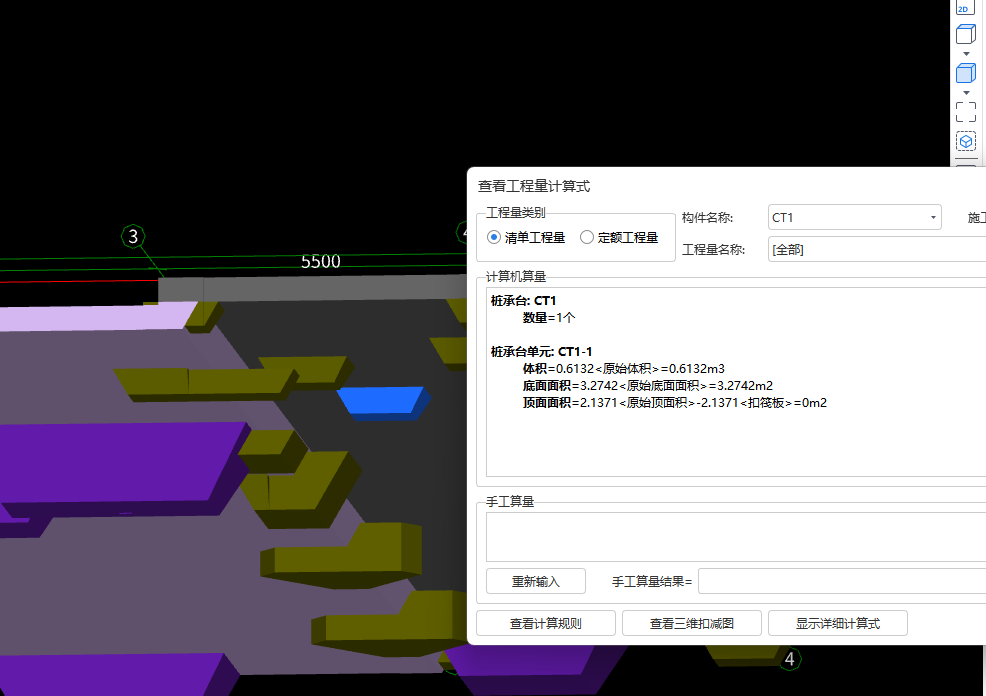Select the dashed rectangle selection icon
This screenshot has width=986, height=696.
[964, 111]
